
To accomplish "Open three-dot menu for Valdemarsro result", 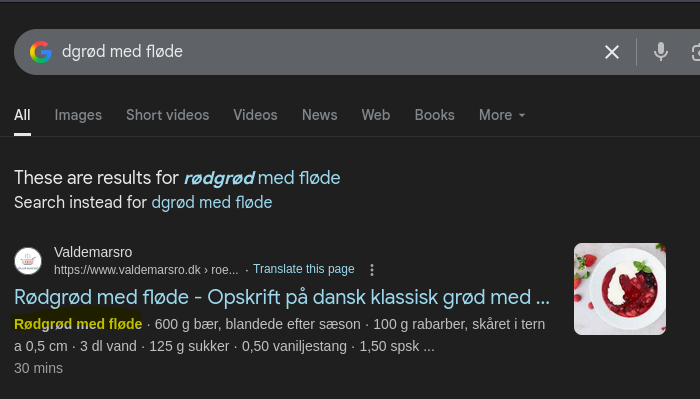I will (x=372, y=270).
